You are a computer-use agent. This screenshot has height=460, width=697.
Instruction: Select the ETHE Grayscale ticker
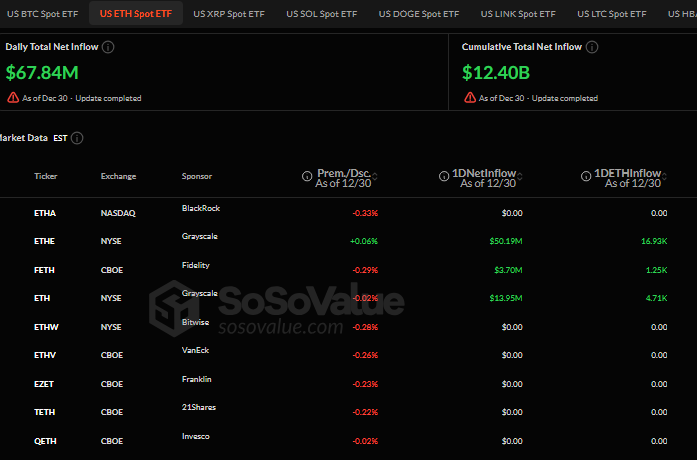(x=46, y=241)
